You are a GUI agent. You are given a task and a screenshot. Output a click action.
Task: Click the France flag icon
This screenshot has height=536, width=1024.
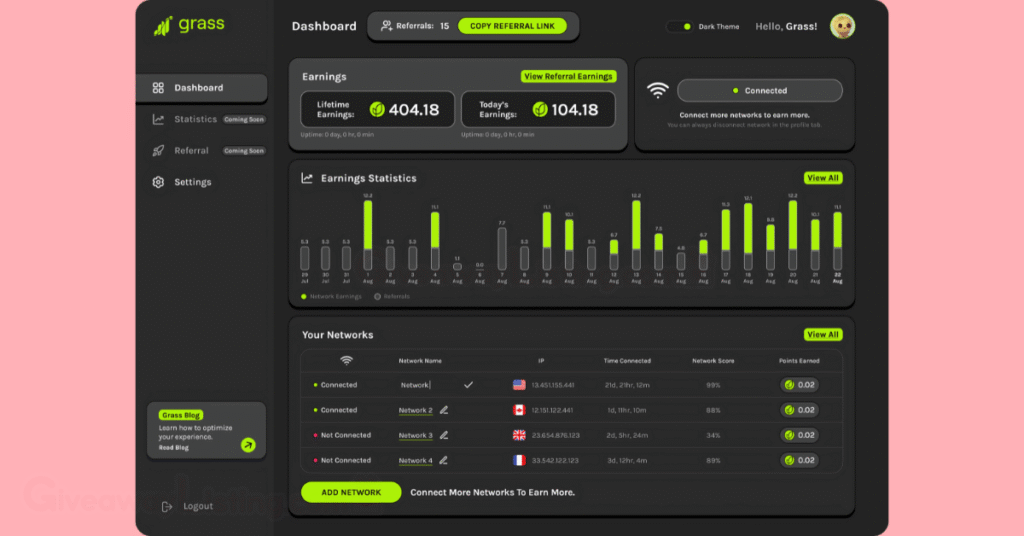(519, 460)
